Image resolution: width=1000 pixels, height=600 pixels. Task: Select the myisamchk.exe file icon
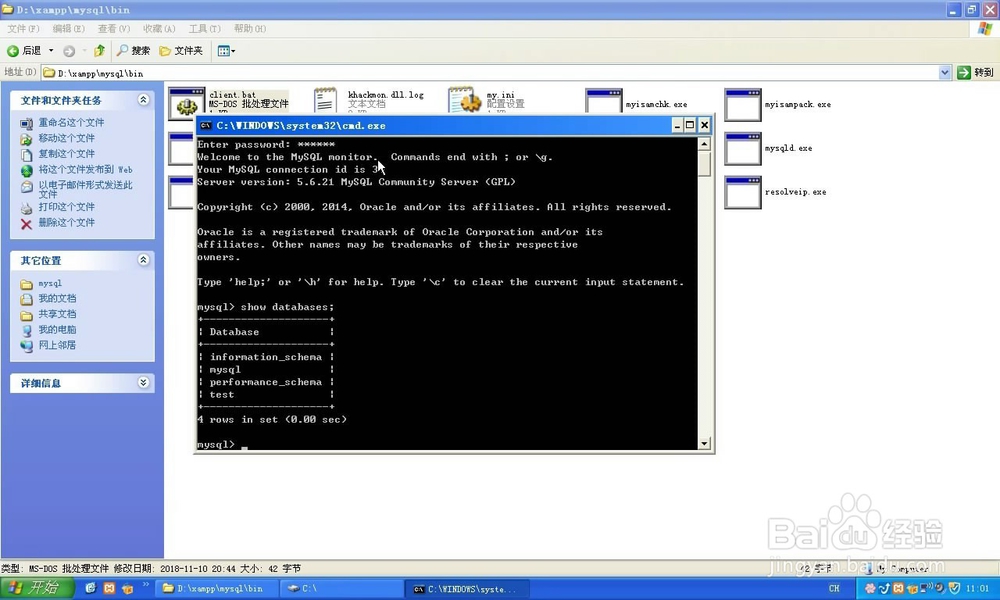[x=603, y=102]
